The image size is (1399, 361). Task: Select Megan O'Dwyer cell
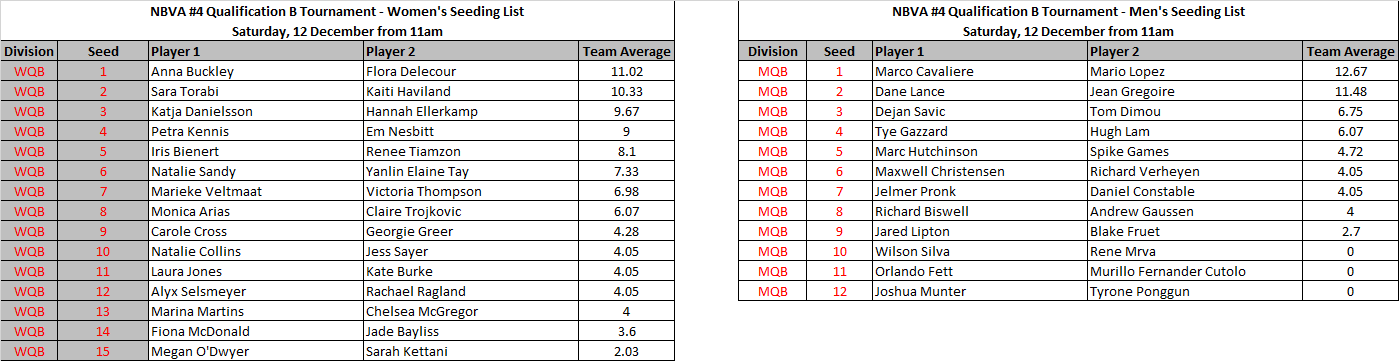point(255,351)
